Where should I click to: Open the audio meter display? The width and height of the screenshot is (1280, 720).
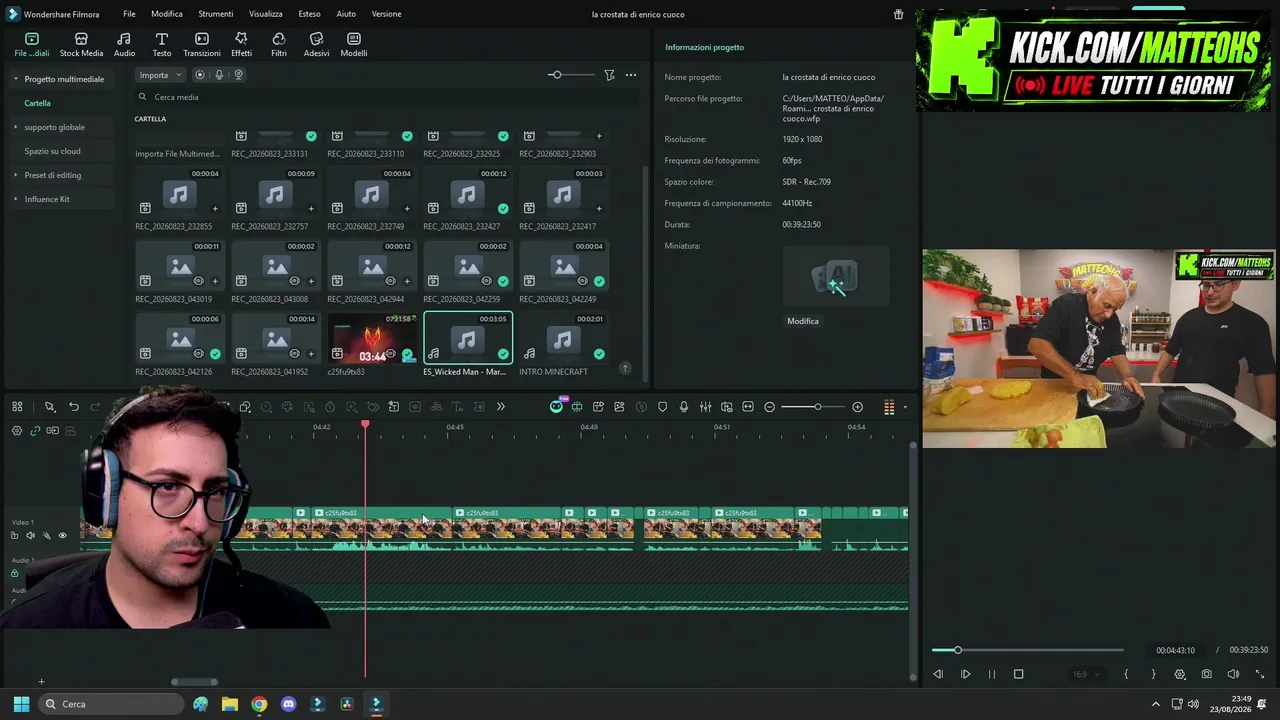click(889, 407)
